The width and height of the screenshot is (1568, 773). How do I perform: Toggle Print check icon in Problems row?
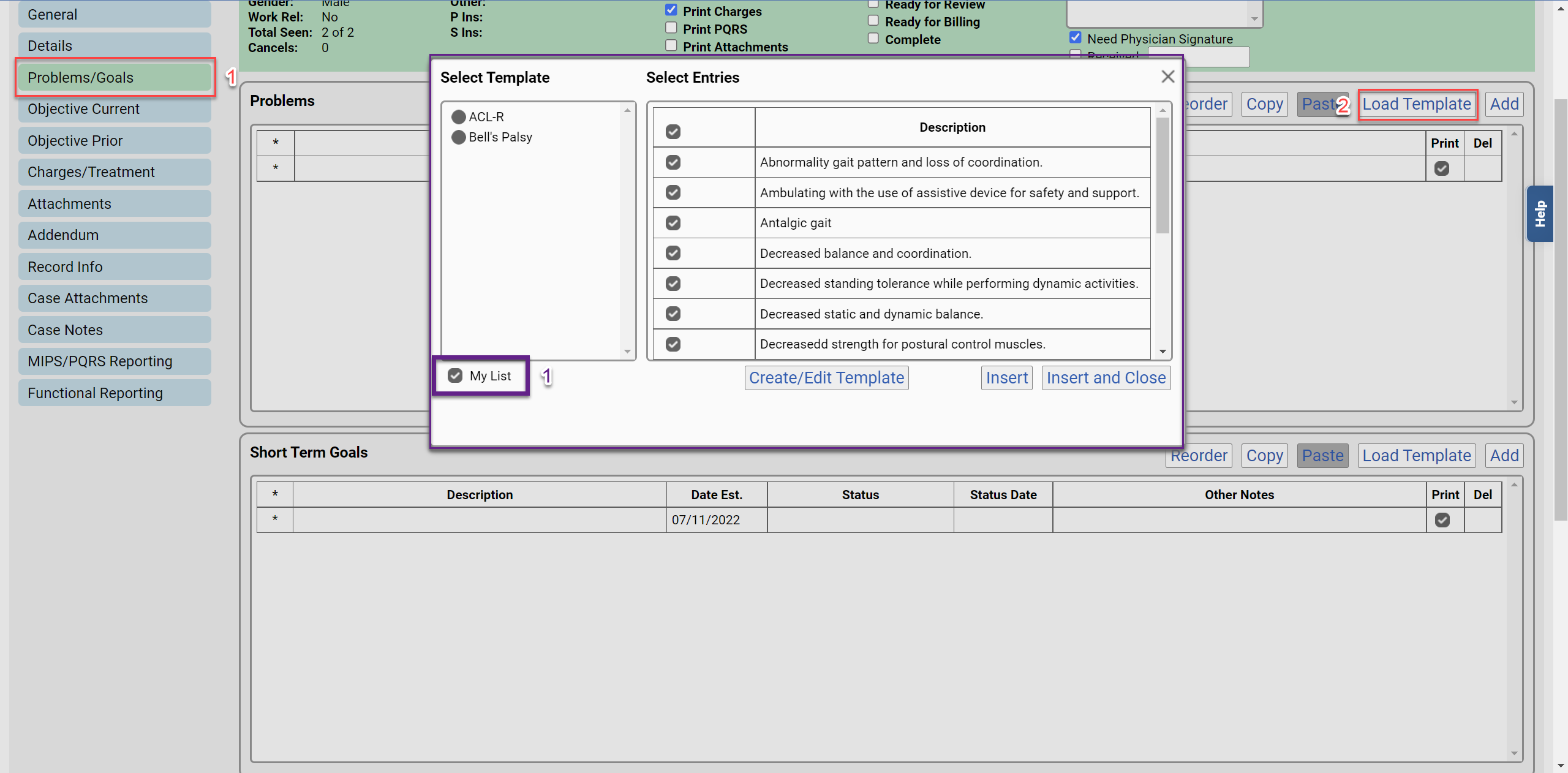tap(1442, 168)
